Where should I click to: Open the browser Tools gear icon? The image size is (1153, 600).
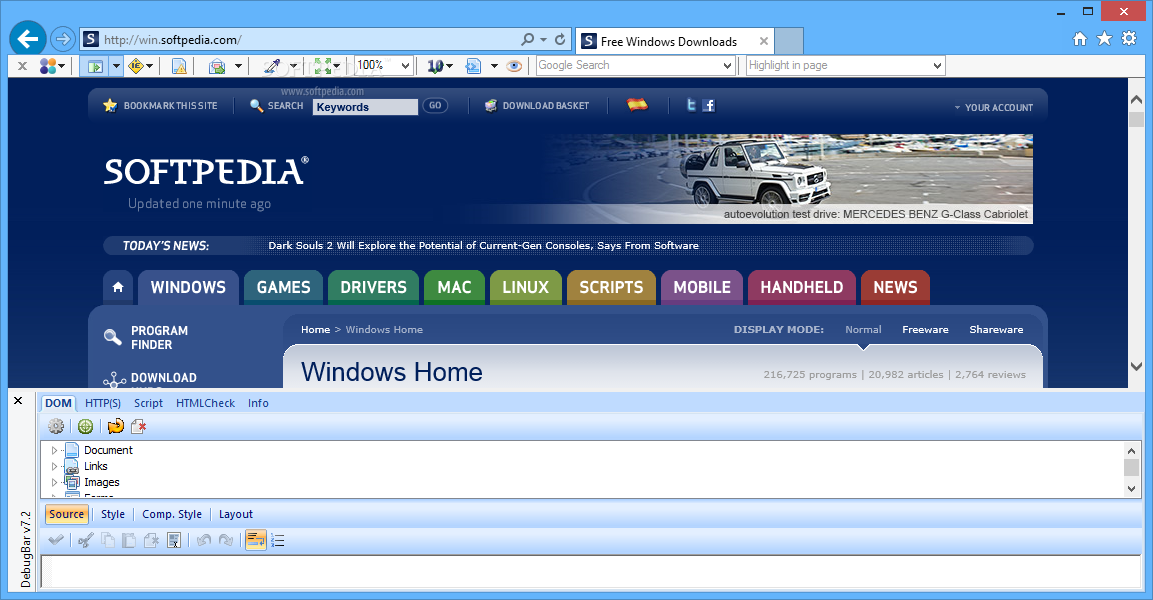point(1129,39)
